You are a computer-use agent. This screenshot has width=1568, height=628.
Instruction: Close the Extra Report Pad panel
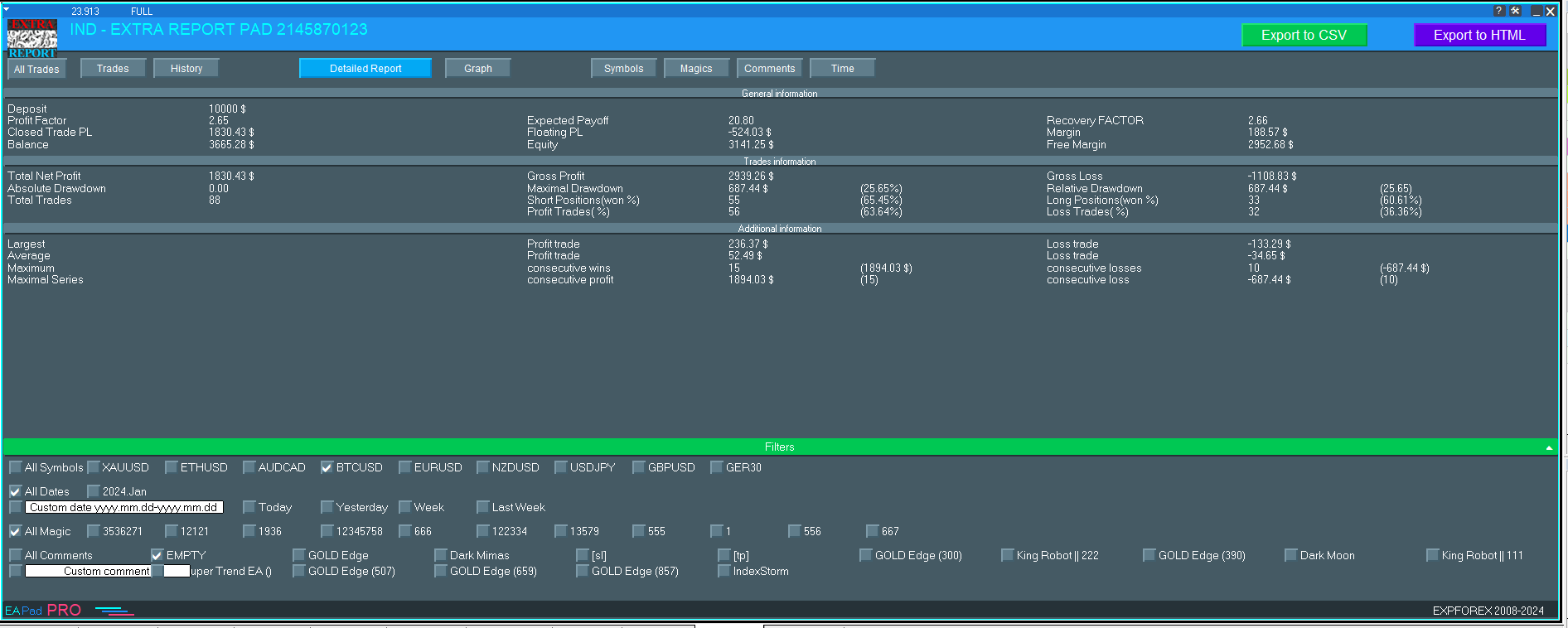coord(1551,12)
